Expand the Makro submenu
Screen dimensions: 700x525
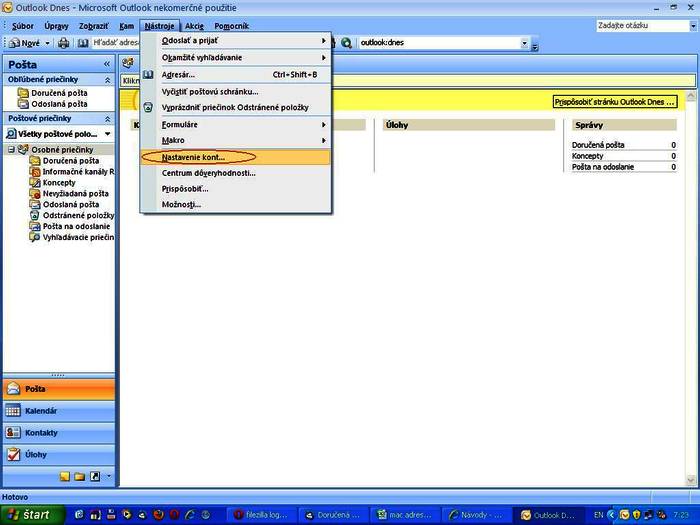(x=236, y=140)
